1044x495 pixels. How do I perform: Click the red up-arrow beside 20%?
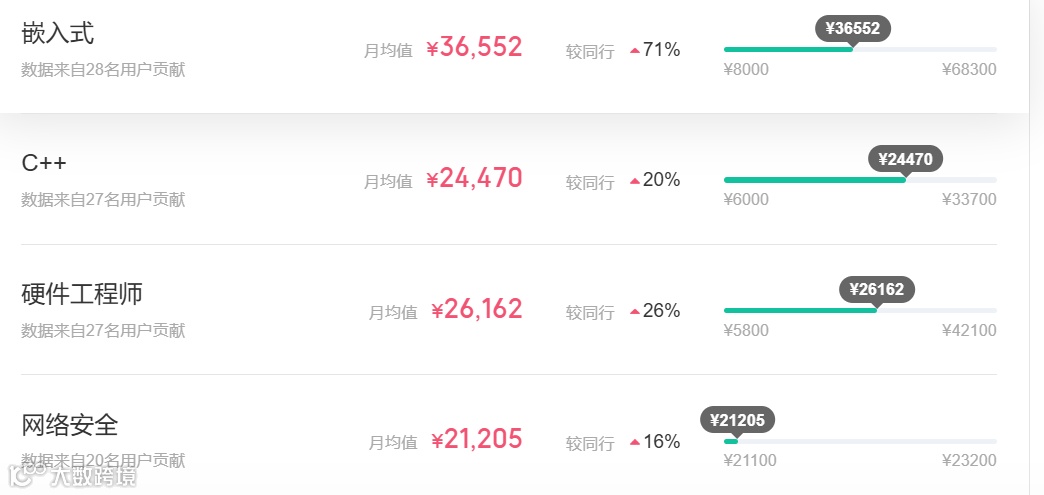coord(634,181)
